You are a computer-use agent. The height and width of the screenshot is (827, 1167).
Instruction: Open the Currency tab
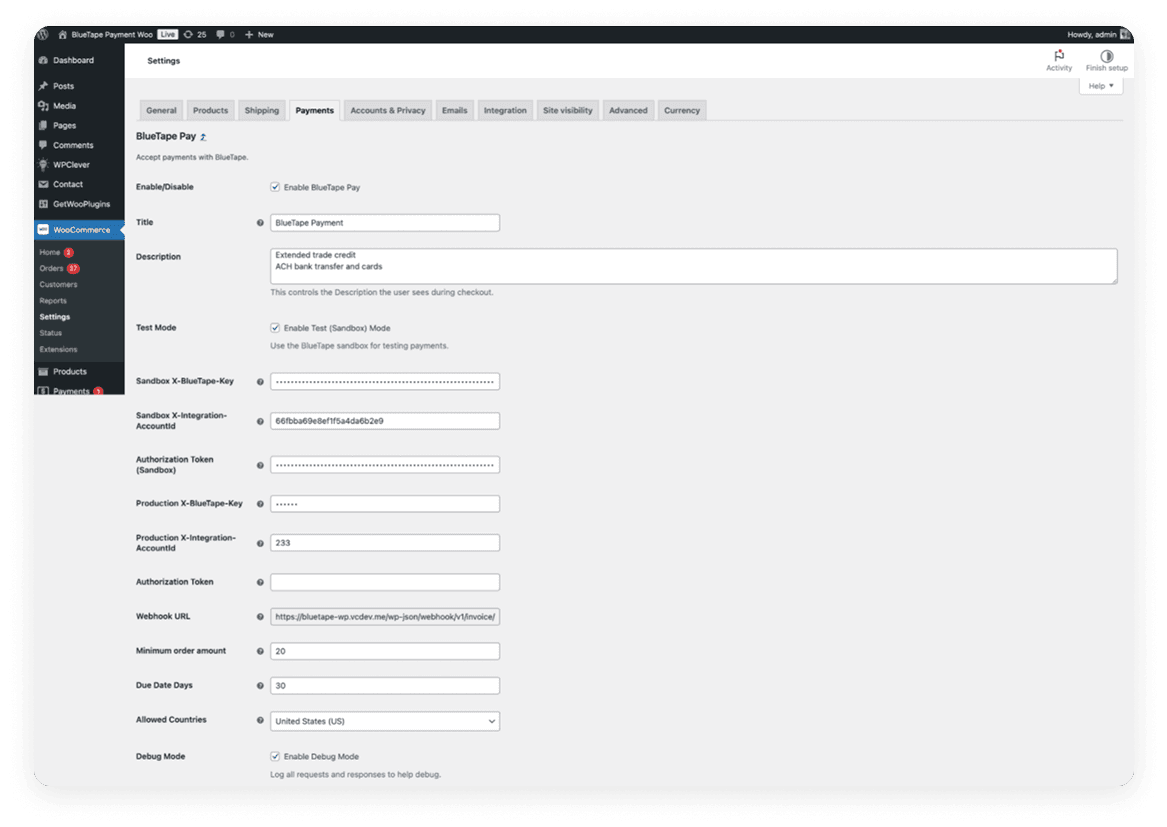(x=682, y=110)
